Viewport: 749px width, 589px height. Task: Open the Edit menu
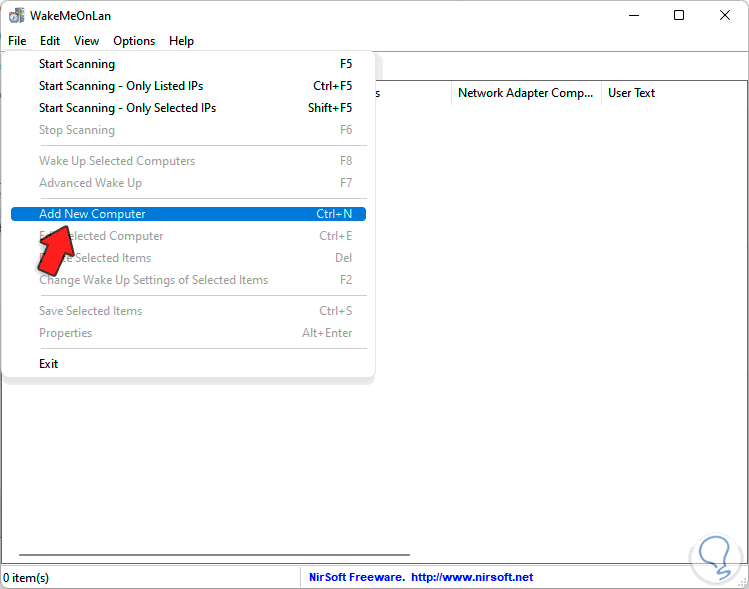click(50, 41)
